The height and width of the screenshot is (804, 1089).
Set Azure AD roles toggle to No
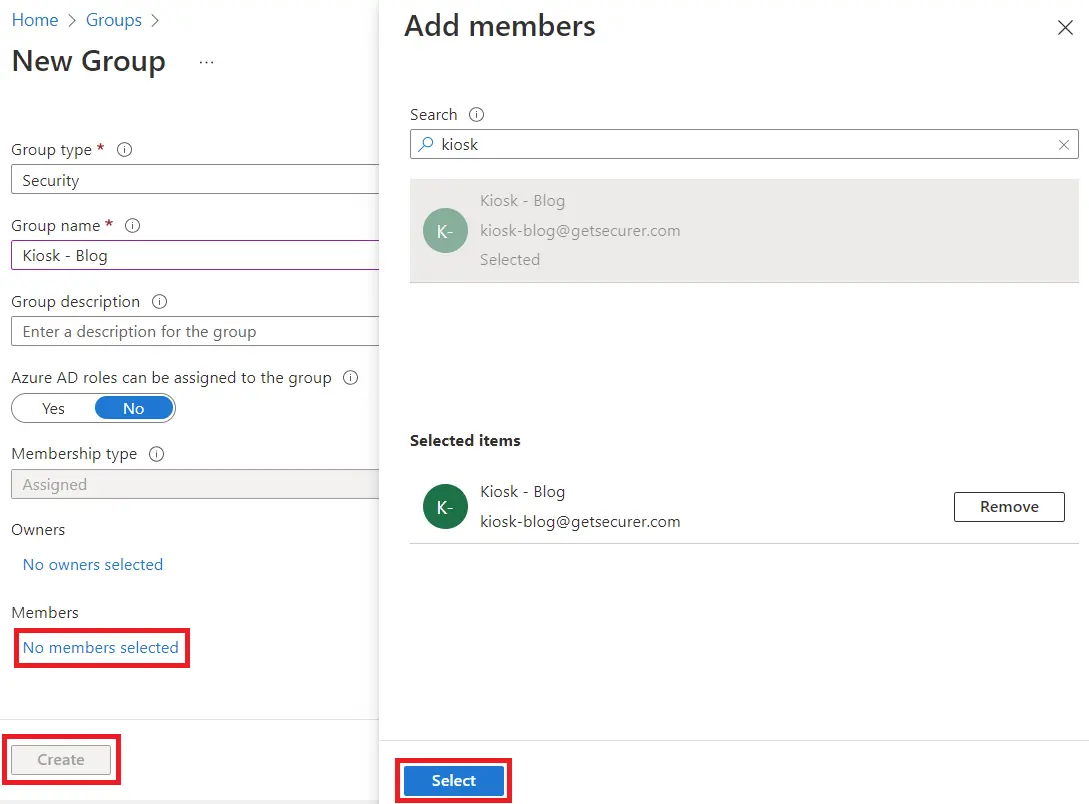tap(134, 408)
